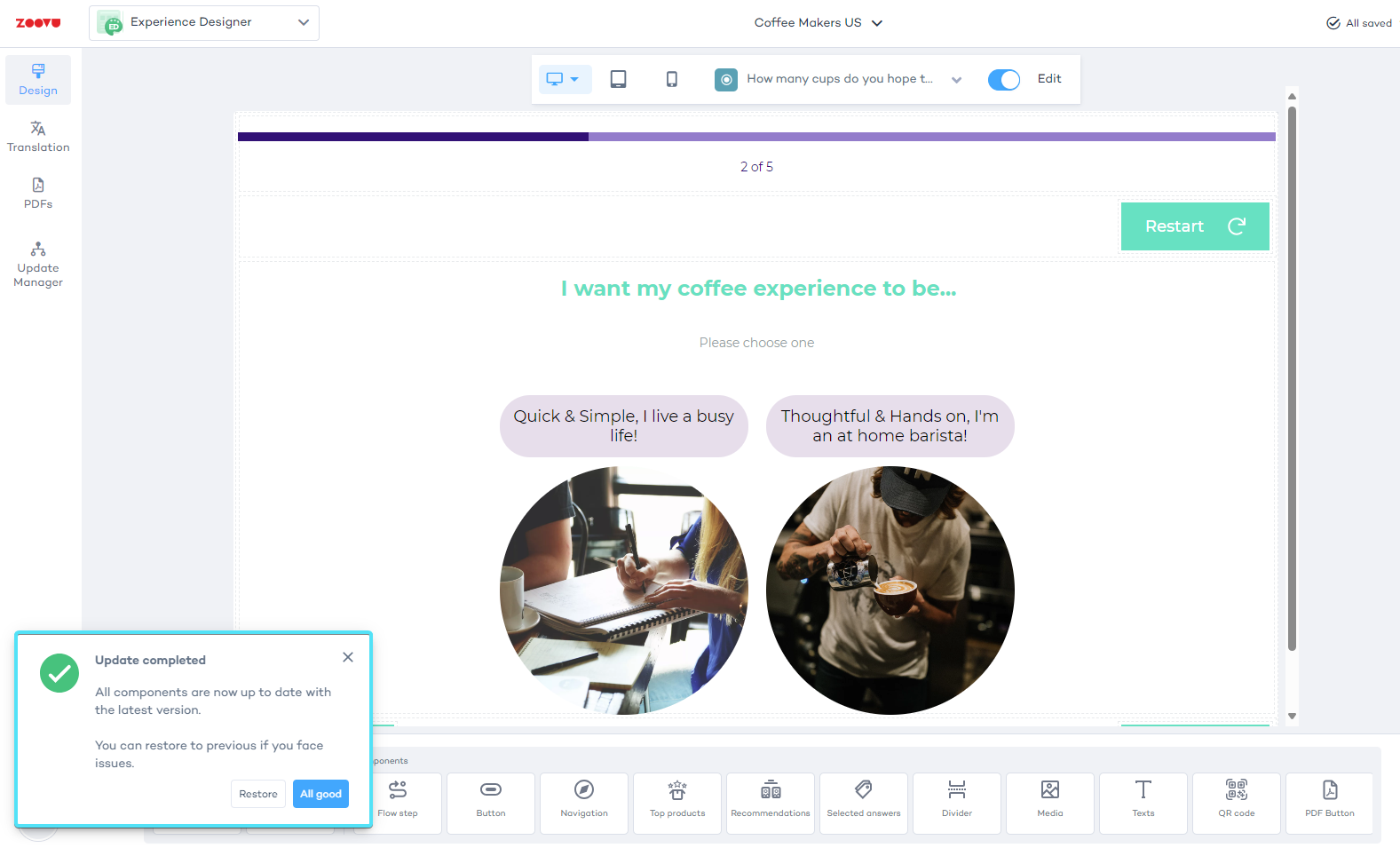The width and height of the screenshot is (1400, 848).
Task: Select the tablet device preview icon
Action: point(618,79)
